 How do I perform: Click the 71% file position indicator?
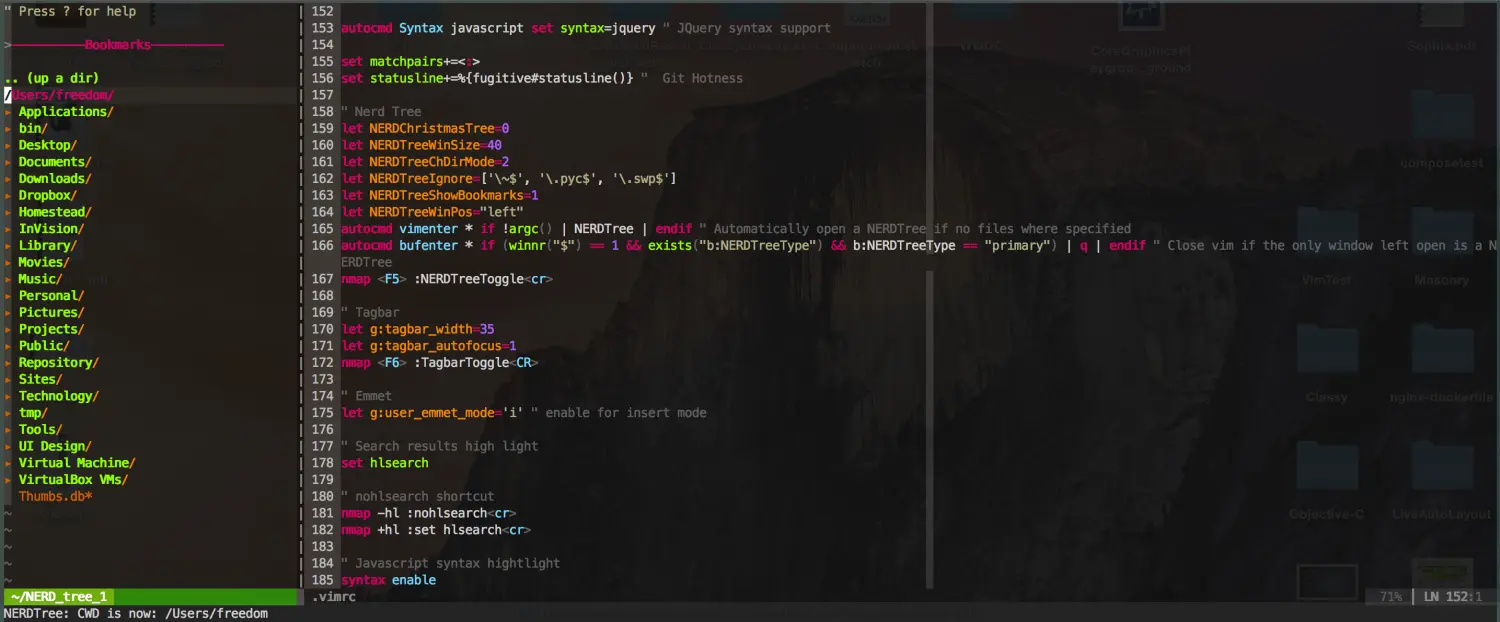(x=1390, y=597)
